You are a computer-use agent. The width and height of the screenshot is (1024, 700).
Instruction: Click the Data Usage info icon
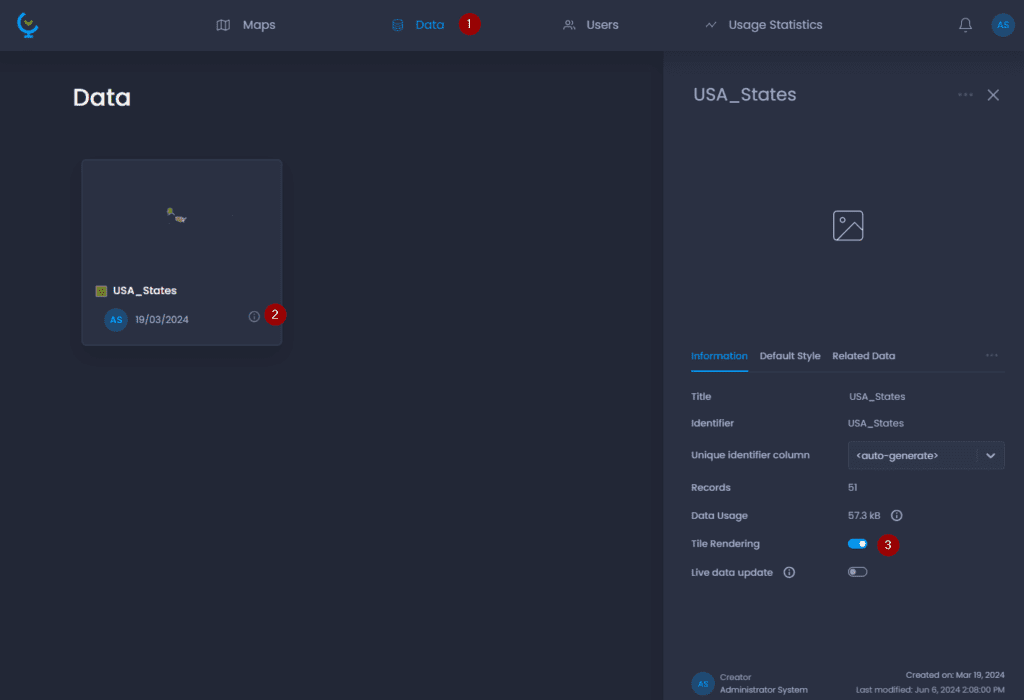click(897, 516)
